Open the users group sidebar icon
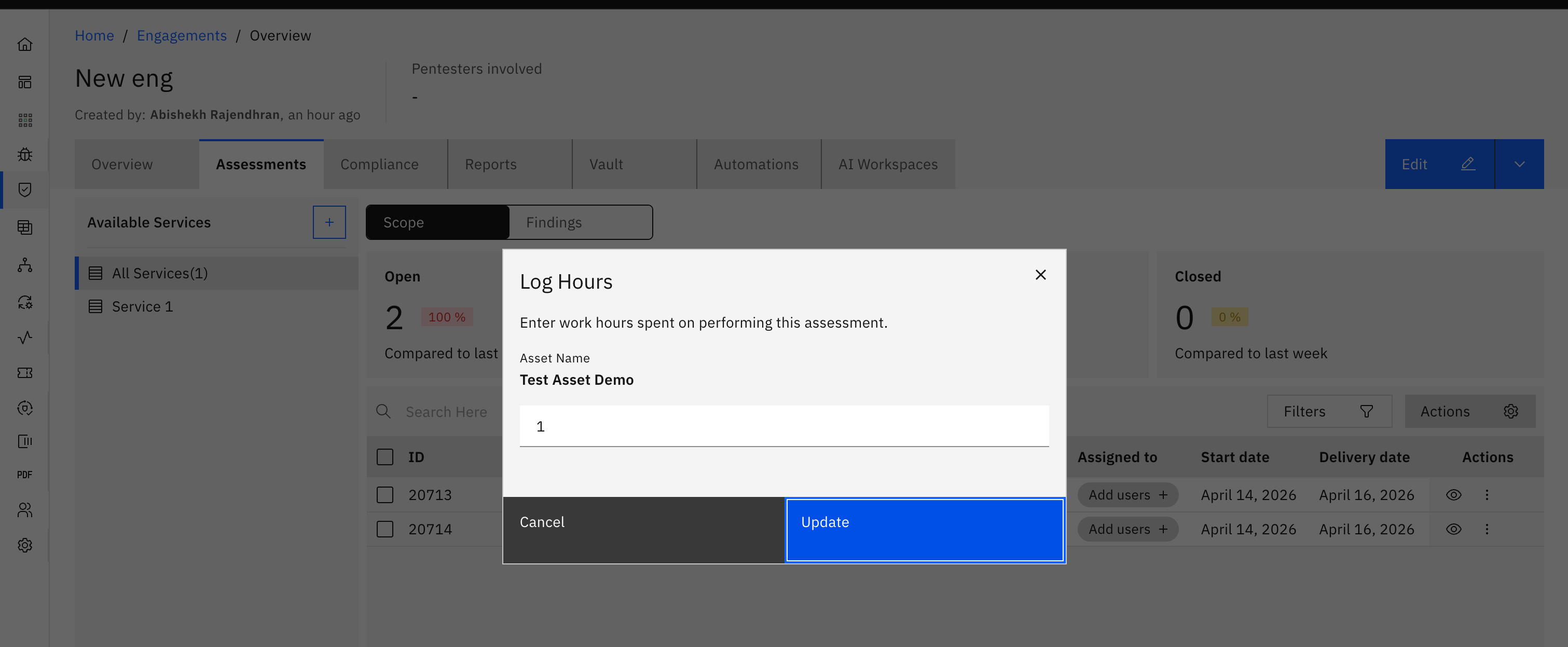1568x647 pixels. coord(25,510)
